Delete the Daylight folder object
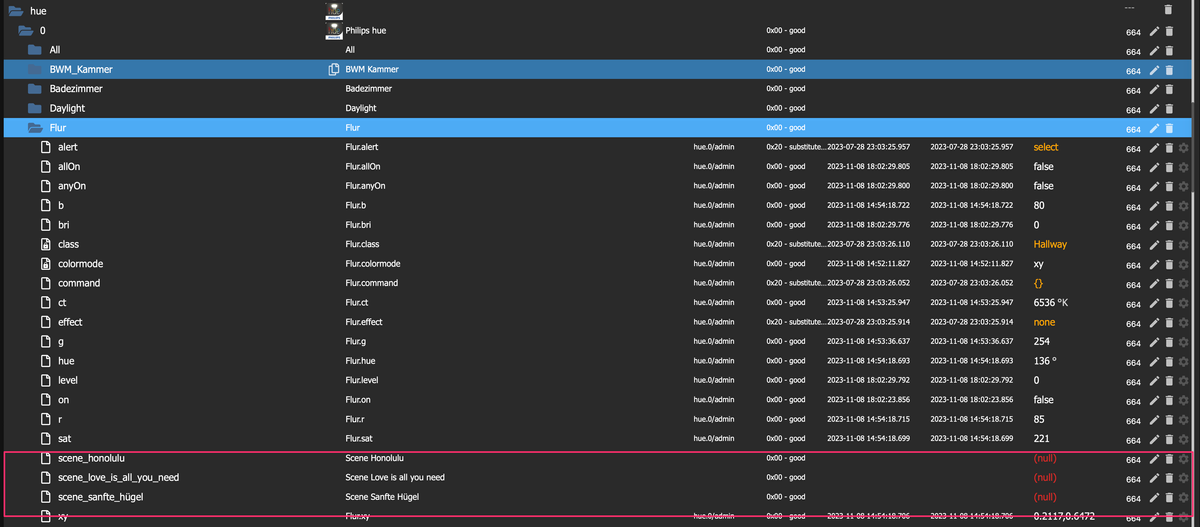The height and width of the screenshot is (527, 1200). [x=1168, y=109]
